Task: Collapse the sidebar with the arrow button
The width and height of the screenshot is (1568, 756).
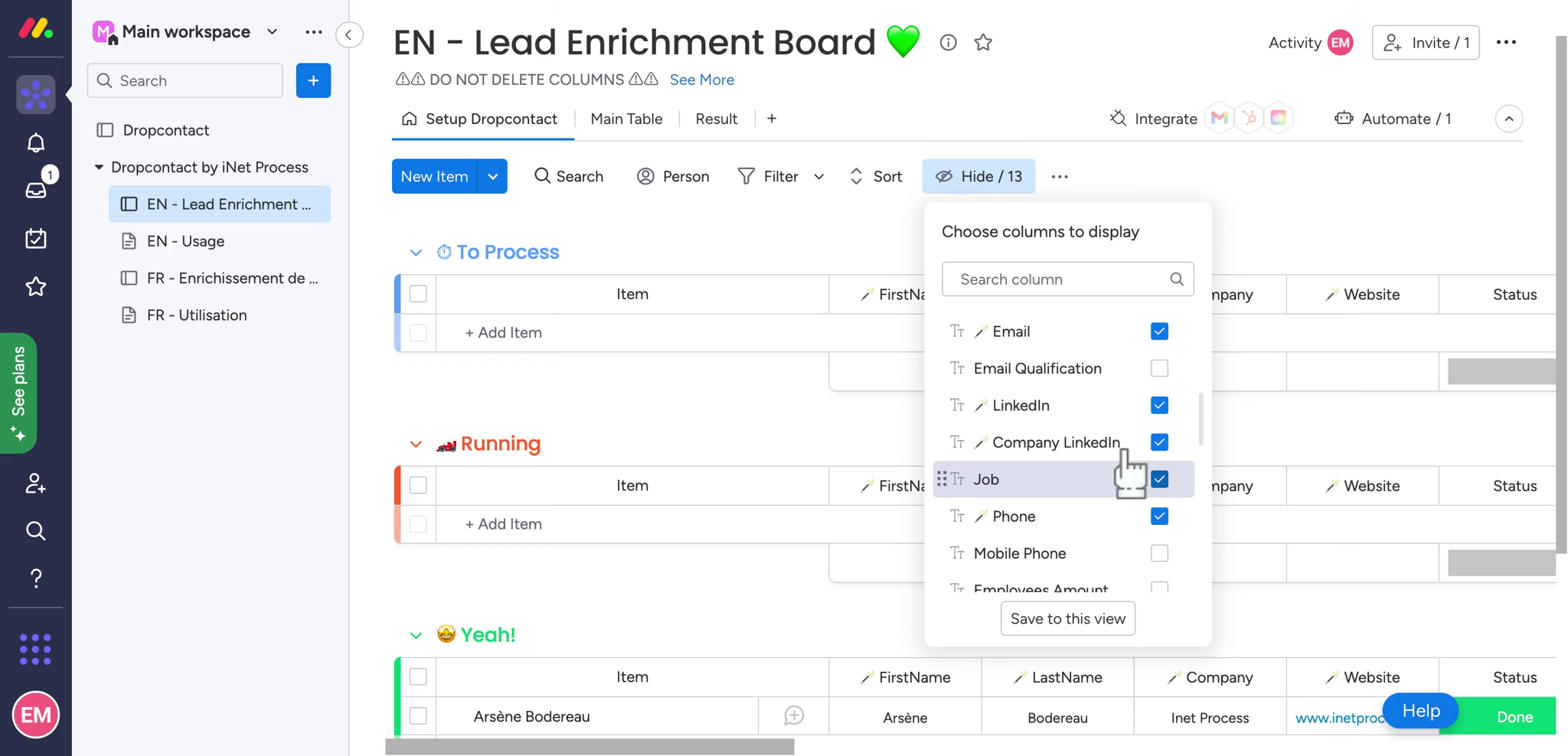Action: (x=348, y=34)
